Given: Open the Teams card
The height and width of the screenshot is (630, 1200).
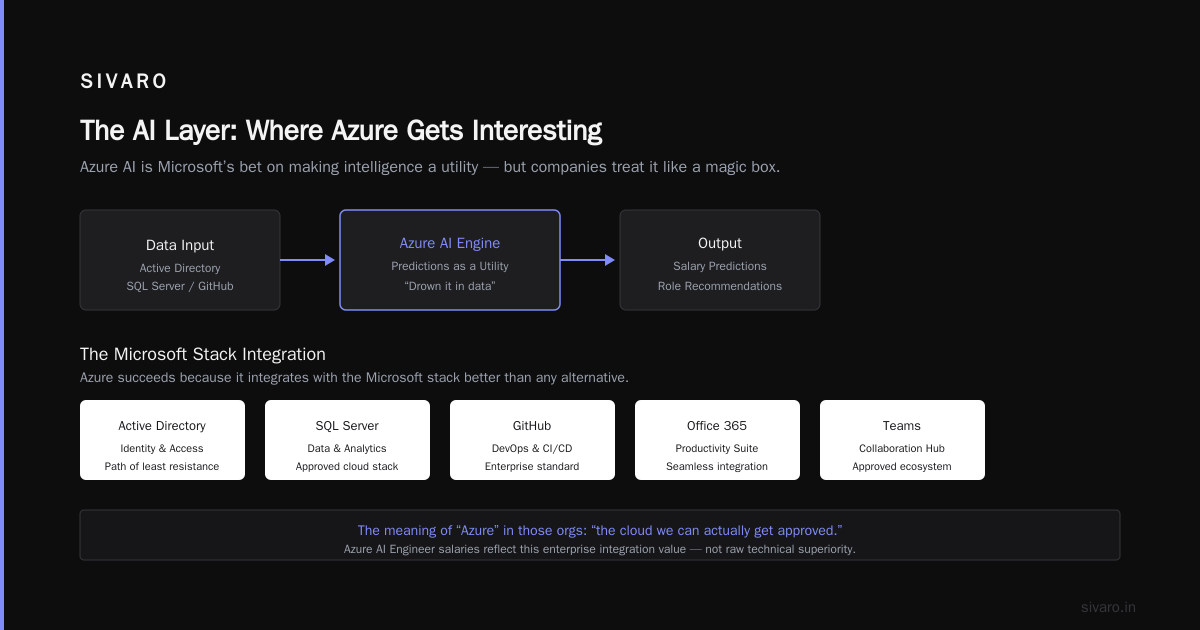Looking at the screenshot, I should click(902, 440).
